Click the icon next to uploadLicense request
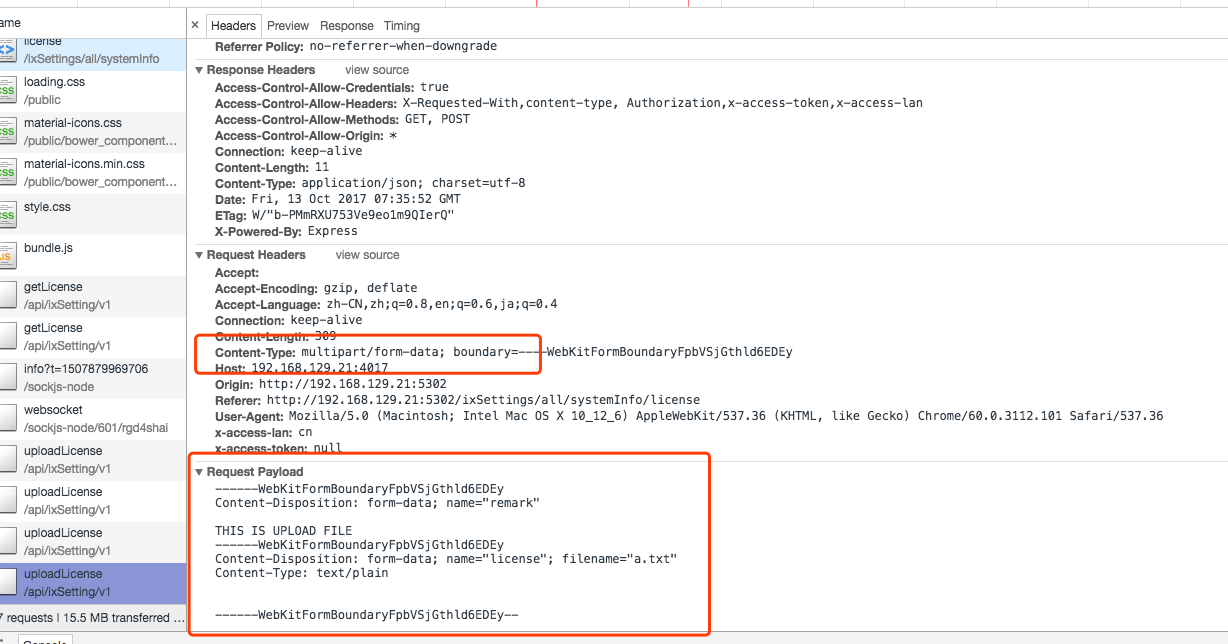Image resolution: width=1228 pixels, height=644 pixels. tap(8, 459)
